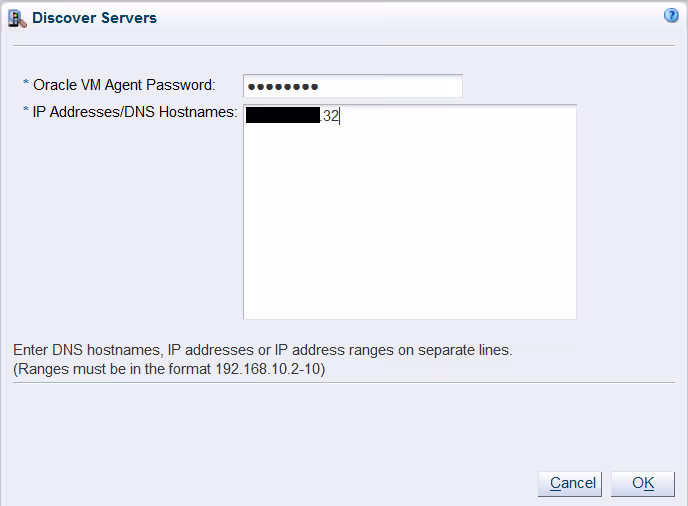This screenshot has width=688, height=506.
Task: Select the "IP Addresses/DNS Hostnames:" label
Action: [x=135, y=112]
